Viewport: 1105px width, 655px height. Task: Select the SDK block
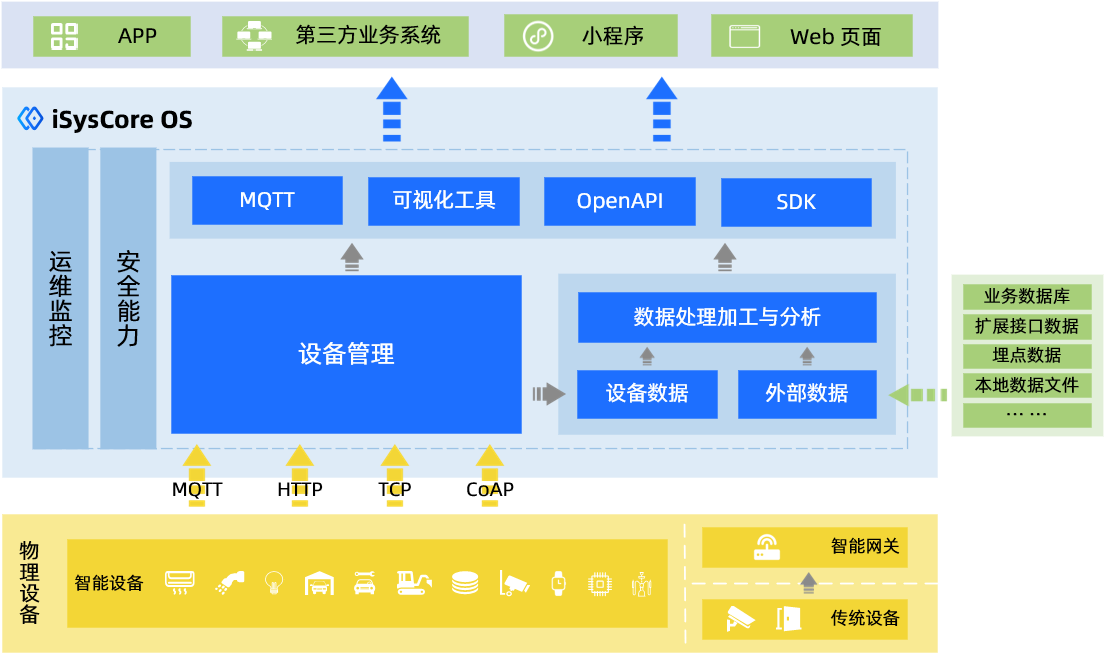796,201
